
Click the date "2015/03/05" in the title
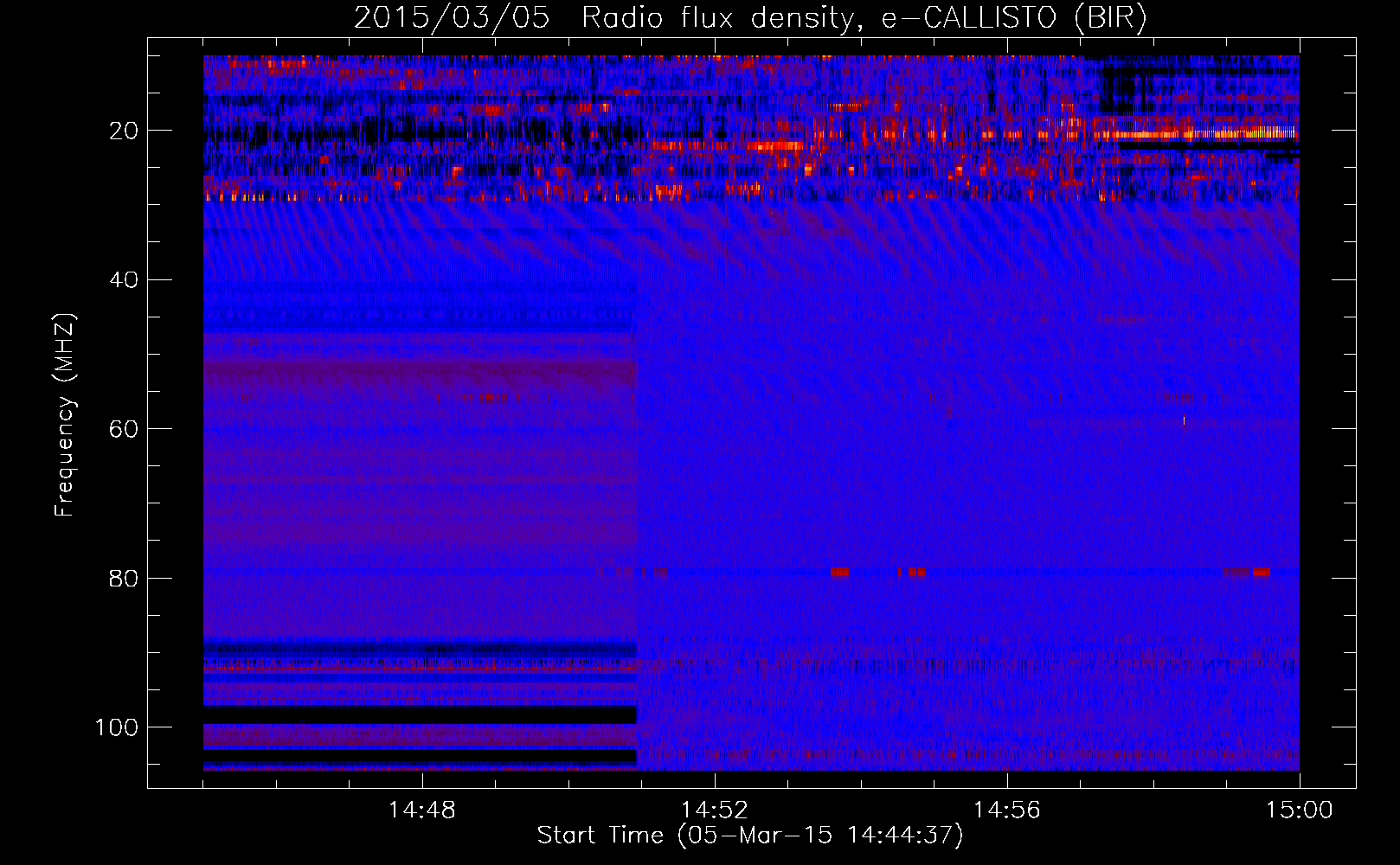point(452,18)
